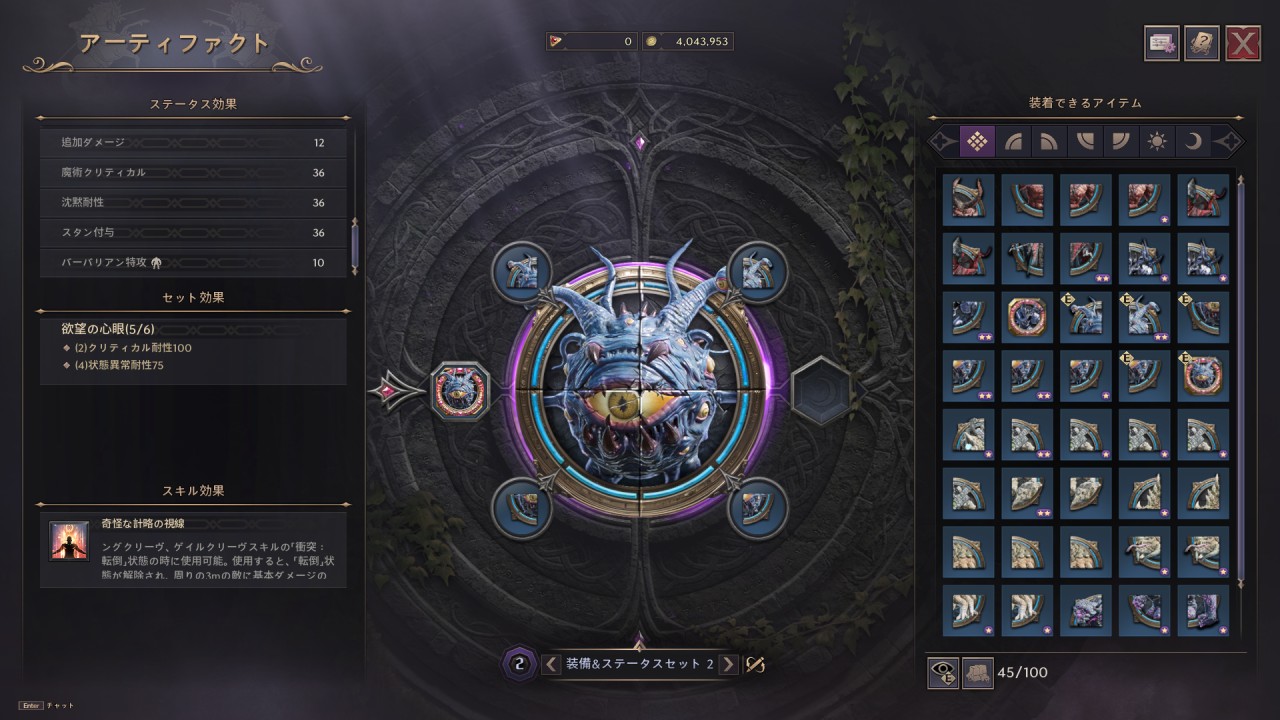Toggle the link-edit icon next to set name

pos(756,664)
